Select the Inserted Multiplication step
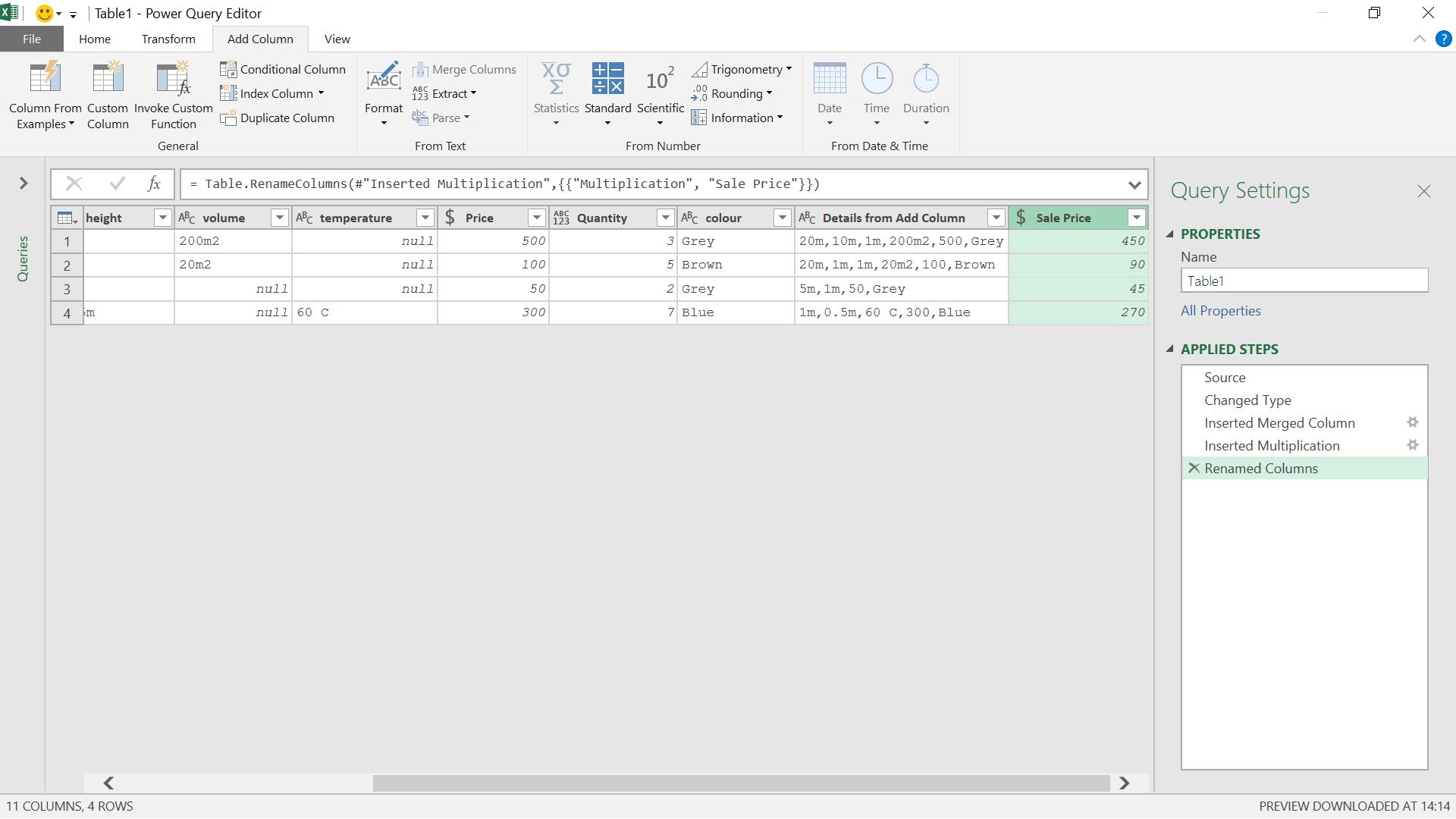The height and width of the screenshot is (819, 1456). tap(1304, 446)
